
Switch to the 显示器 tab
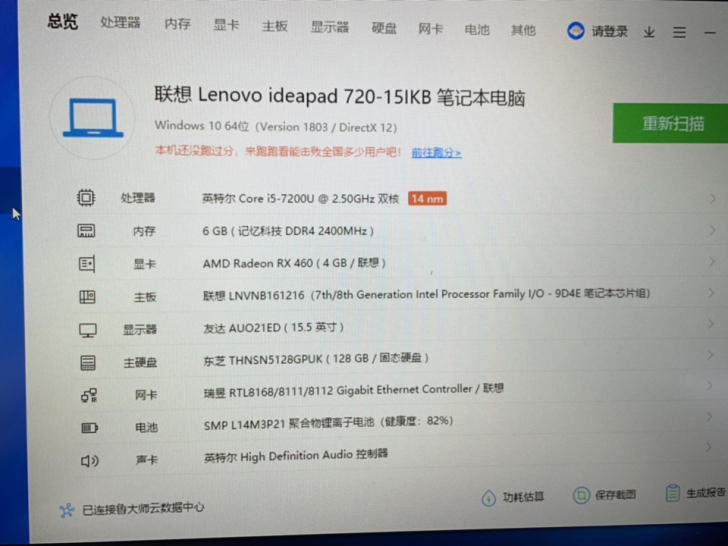pos(330,27)
